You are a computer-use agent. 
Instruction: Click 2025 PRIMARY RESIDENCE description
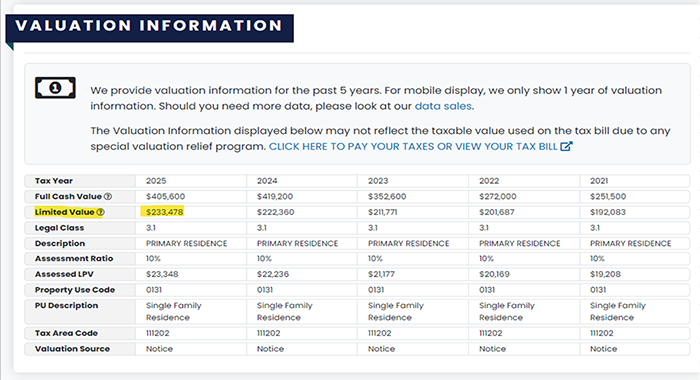(x=187, y=243)
